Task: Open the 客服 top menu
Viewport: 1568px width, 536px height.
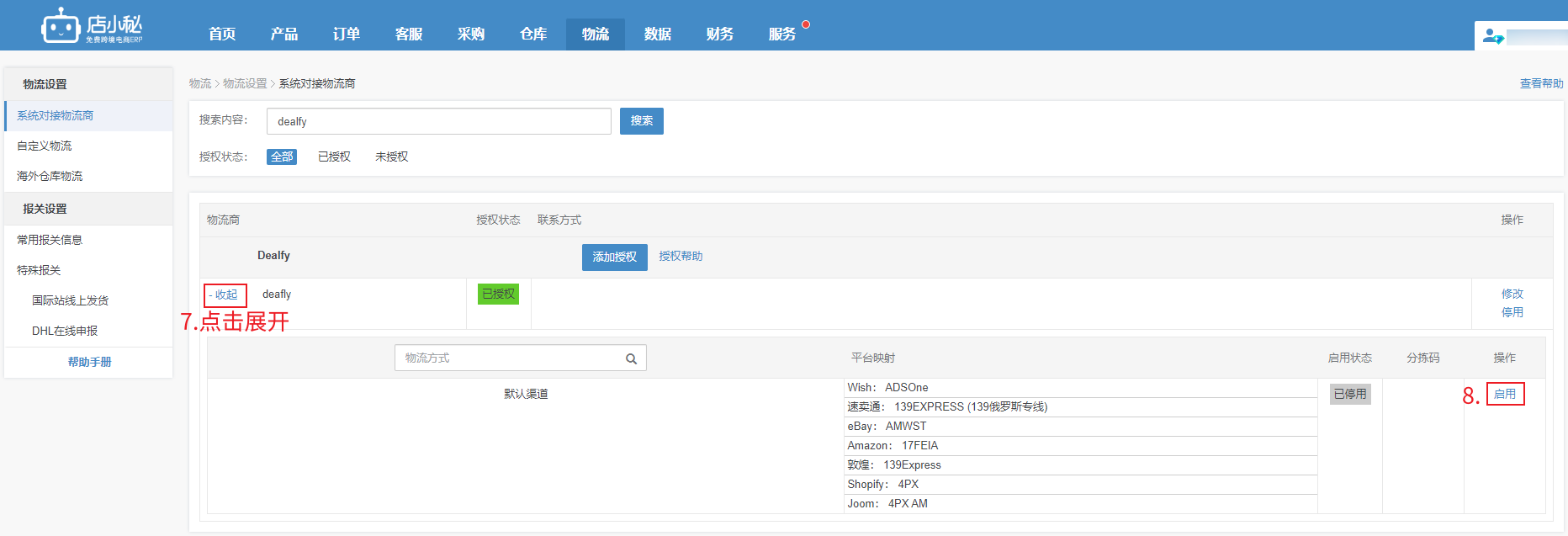Action: 409,34
